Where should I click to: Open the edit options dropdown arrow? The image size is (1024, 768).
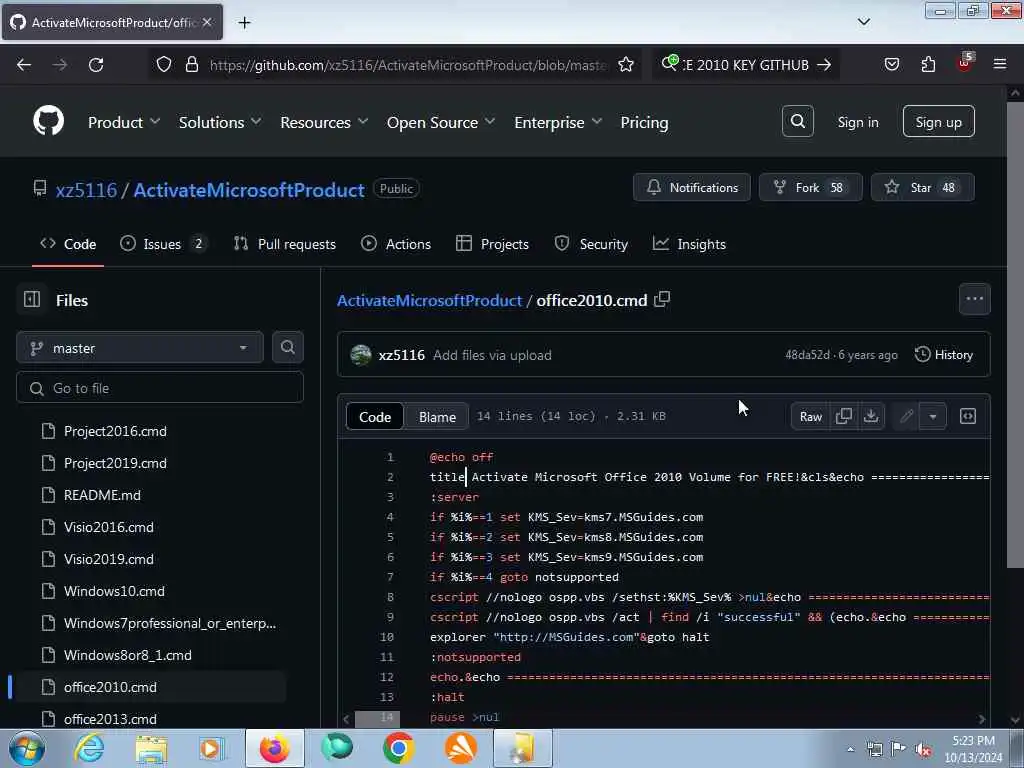tap(933, 416)
